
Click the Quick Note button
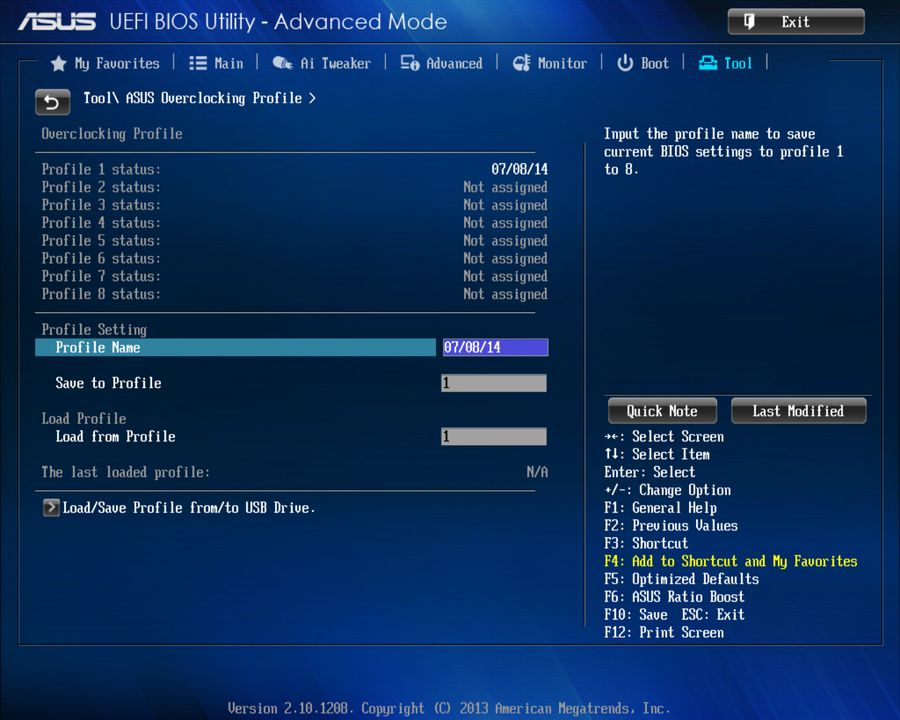click(x=661, y=410)
